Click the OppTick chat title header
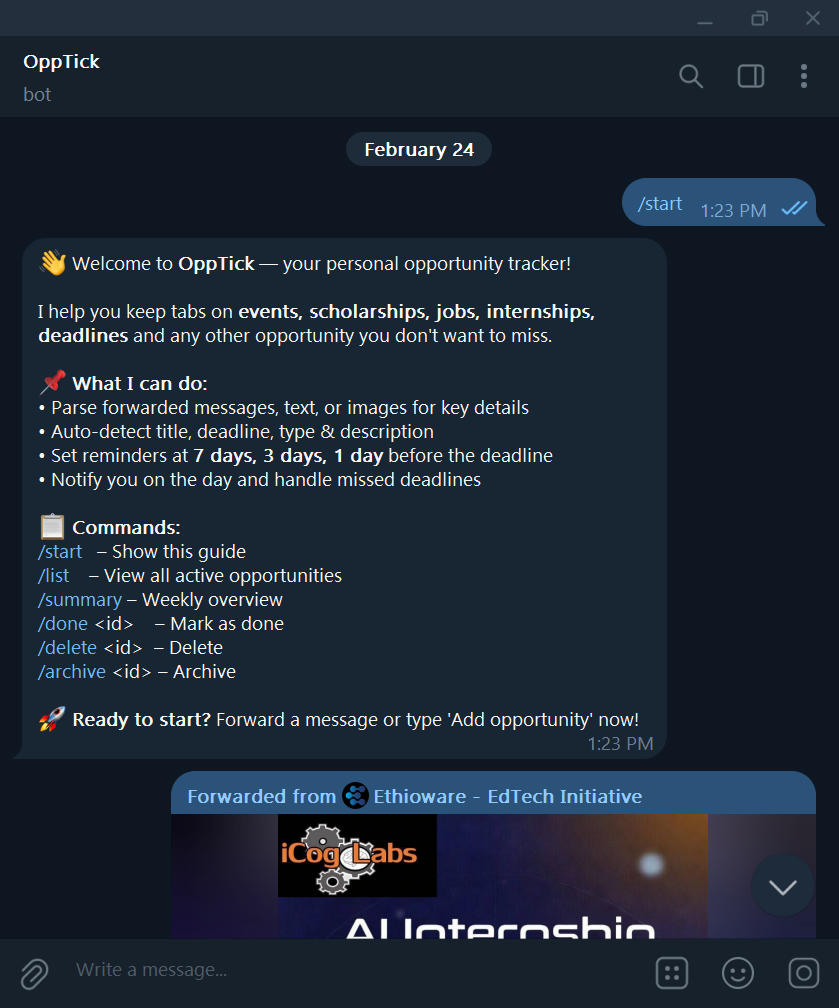 point(62,62)
